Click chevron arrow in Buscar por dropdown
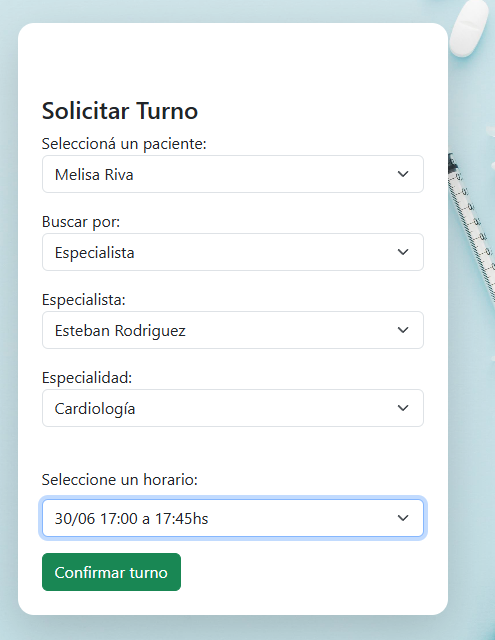 tap(403, 252)
